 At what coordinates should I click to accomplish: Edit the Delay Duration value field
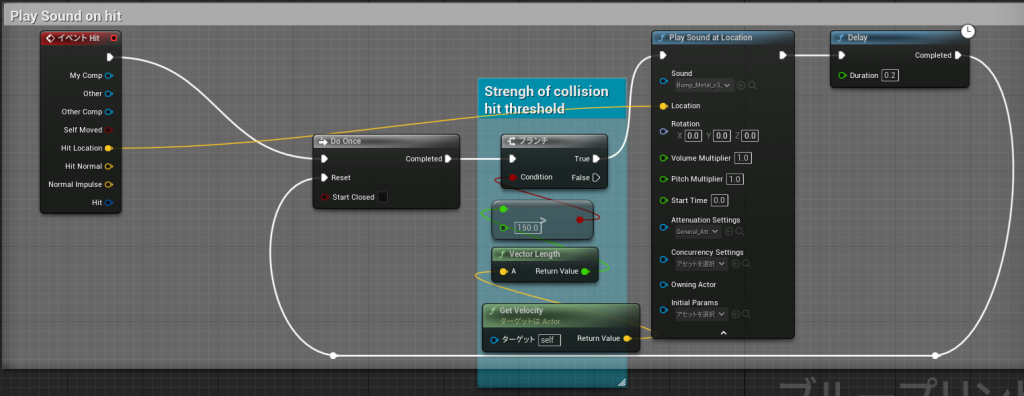[890, 76]
